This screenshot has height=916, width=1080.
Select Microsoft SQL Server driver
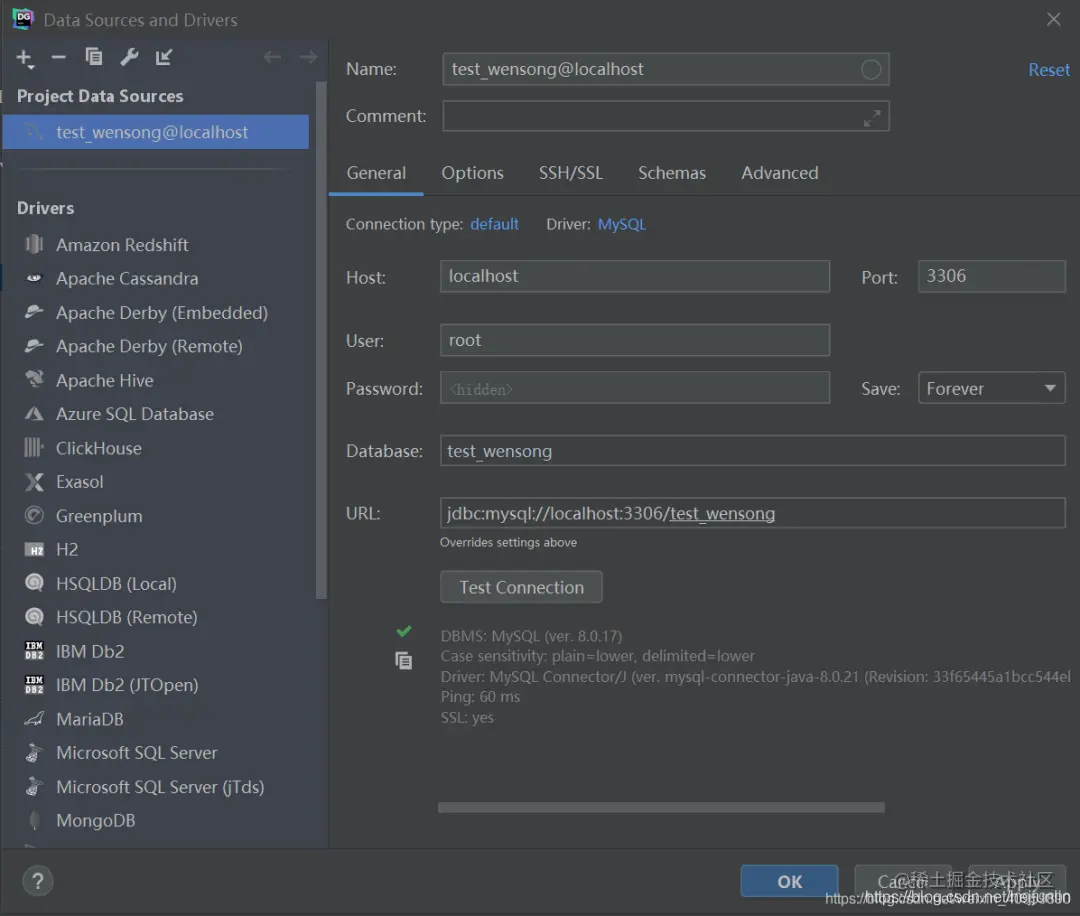136,753
